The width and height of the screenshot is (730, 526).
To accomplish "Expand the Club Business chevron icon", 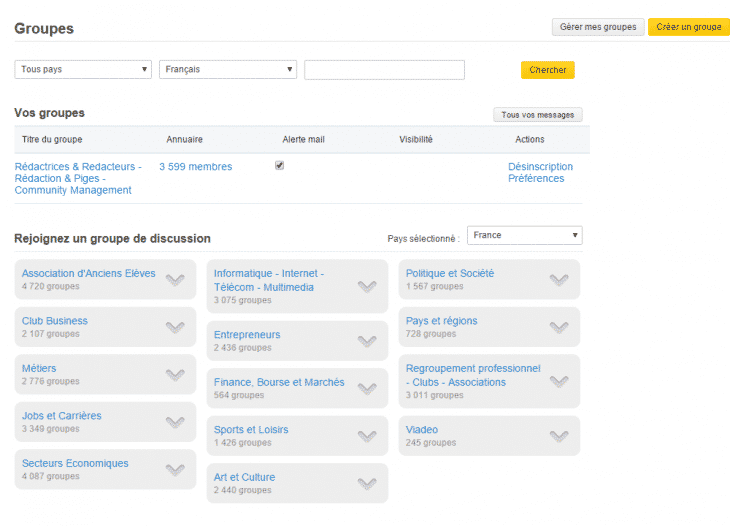I will pos(175,327).
